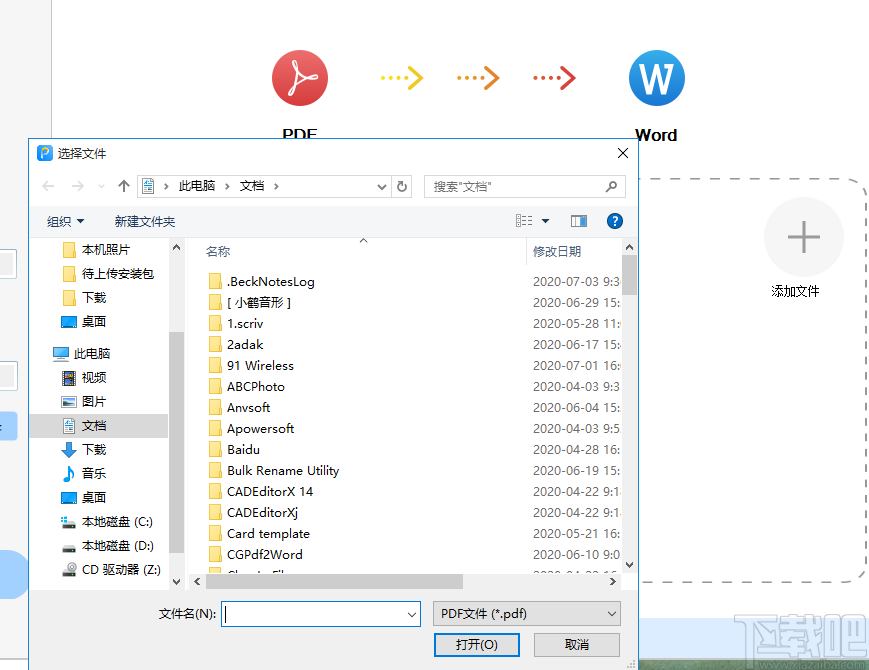Click the 打开(O) button
The width and height of the screenshot is (869, 670).
click(477, 645)
